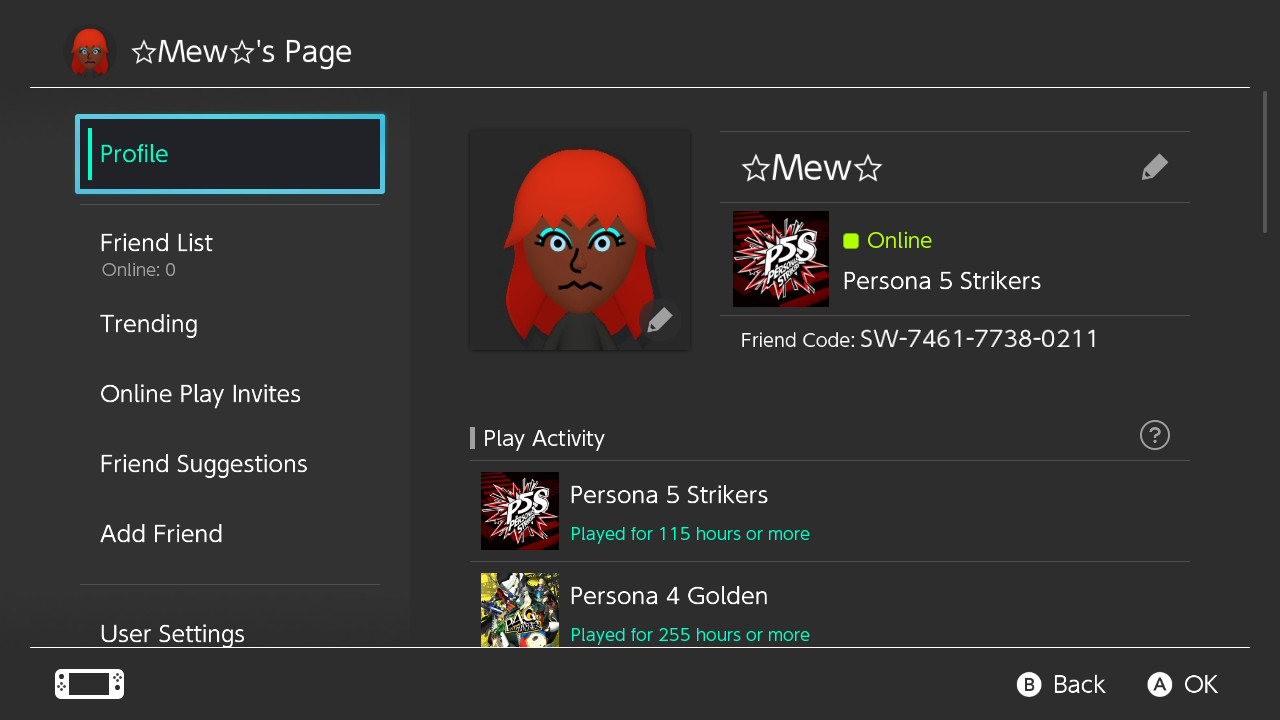Image resolution: width=1280 pixels, height=720 pixels.
Task: Go to Trending section
Action: [x=230, y=324]
